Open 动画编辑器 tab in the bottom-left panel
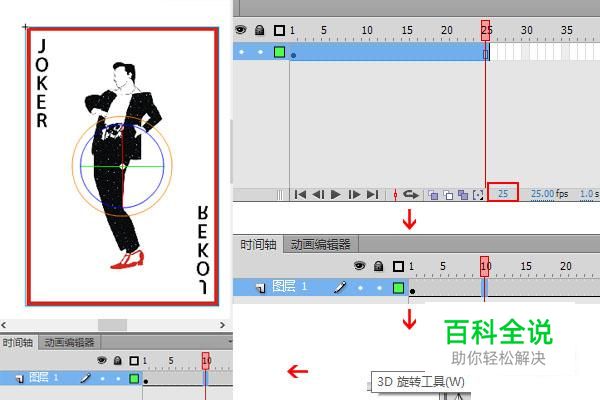Screen dimensions: 600x400 click(69, 342)
